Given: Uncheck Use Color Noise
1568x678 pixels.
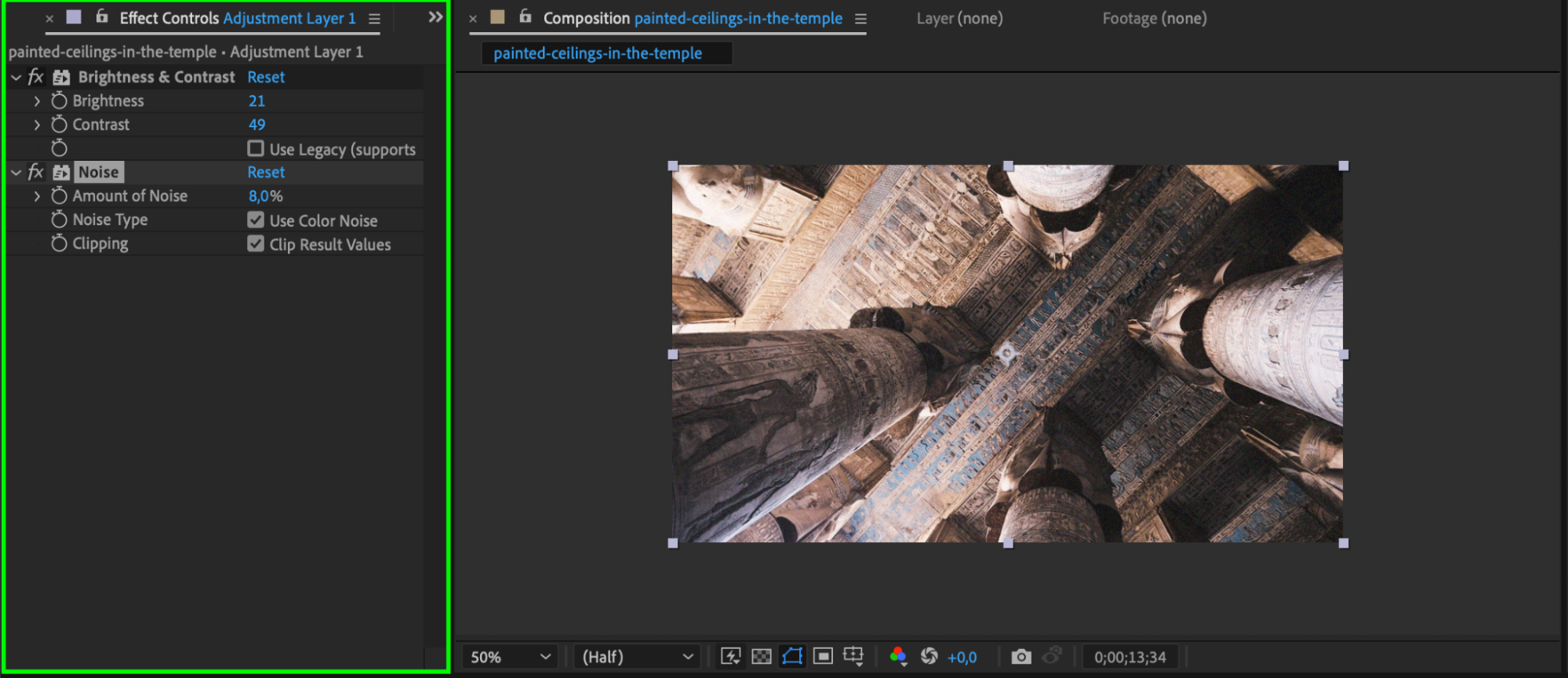Looking at the screenshot, I should (x=256, y=220).
